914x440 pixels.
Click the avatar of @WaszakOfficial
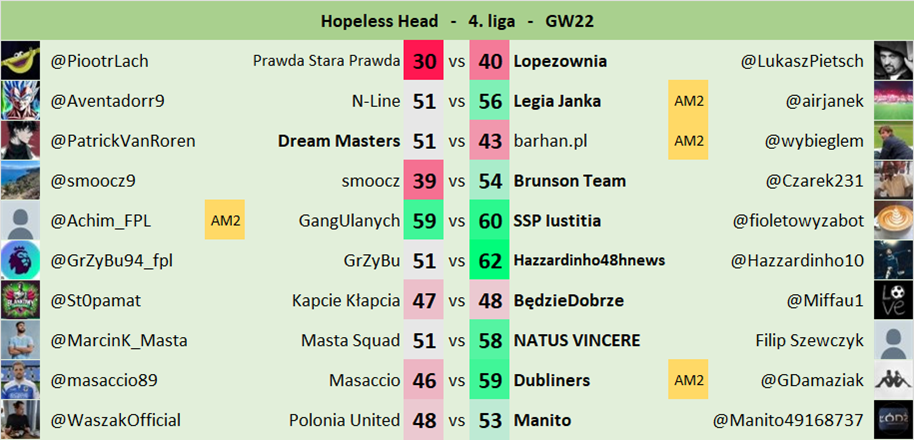pos(20,420)
